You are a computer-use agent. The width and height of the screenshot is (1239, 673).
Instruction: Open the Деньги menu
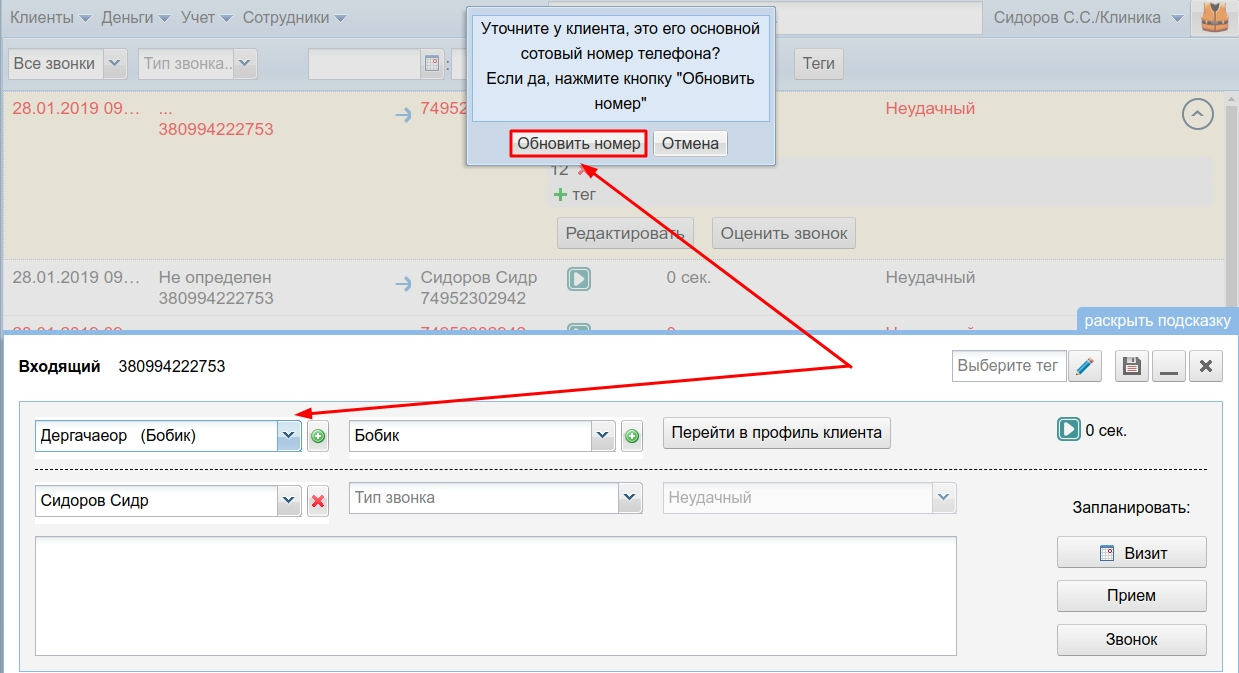coord(135,18)
